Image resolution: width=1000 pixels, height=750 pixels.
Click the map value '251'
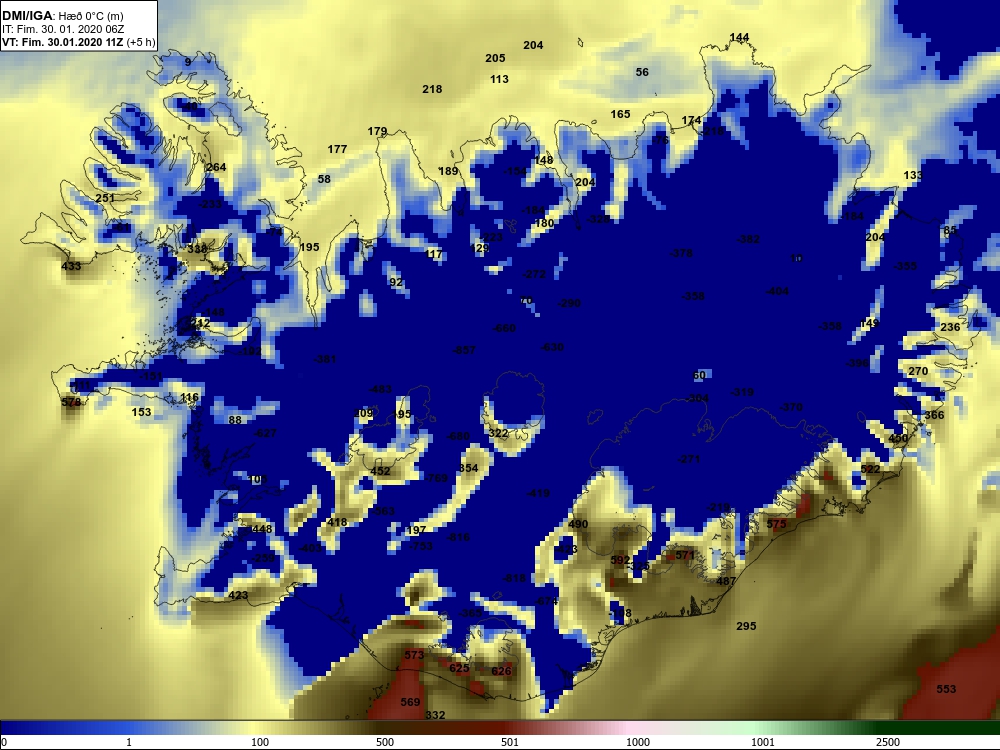(x=105, y=198)
